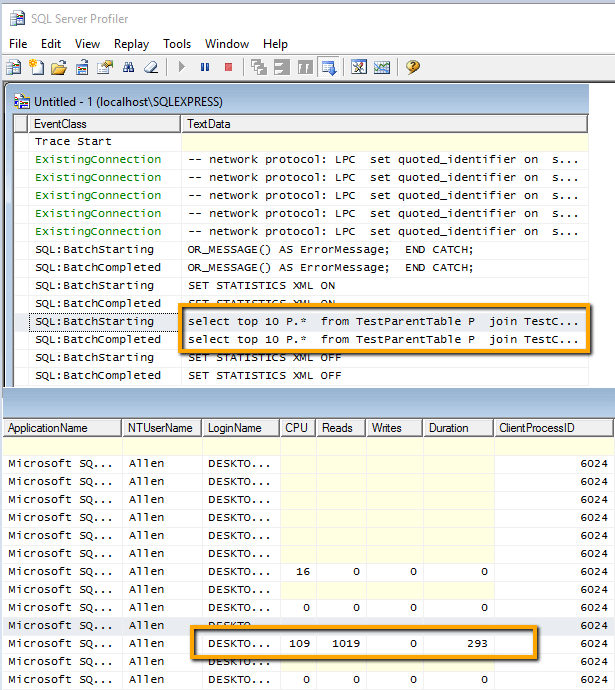Click the SQL Server Profiler title icon
The image size is (615, 690).
point(18,18)
